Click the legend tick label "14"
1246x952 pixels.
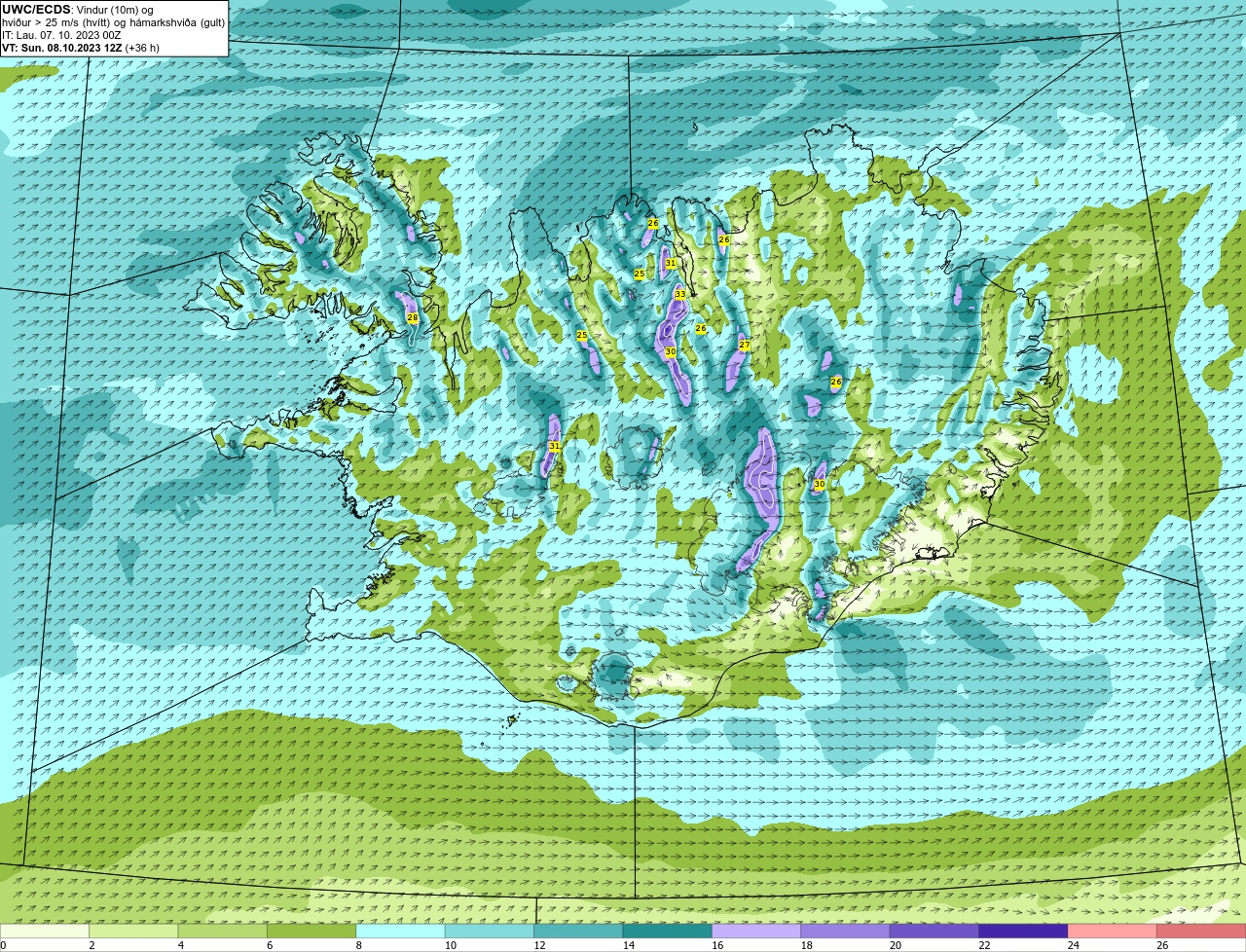(628, 945)
